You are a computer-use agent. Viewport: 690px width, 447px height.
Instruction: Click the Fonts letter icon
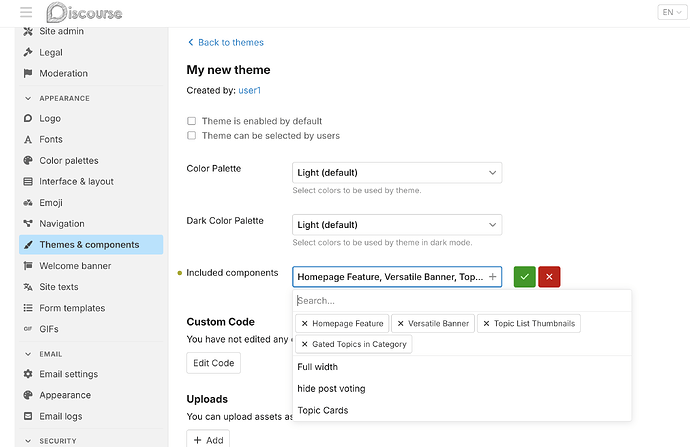28,139
